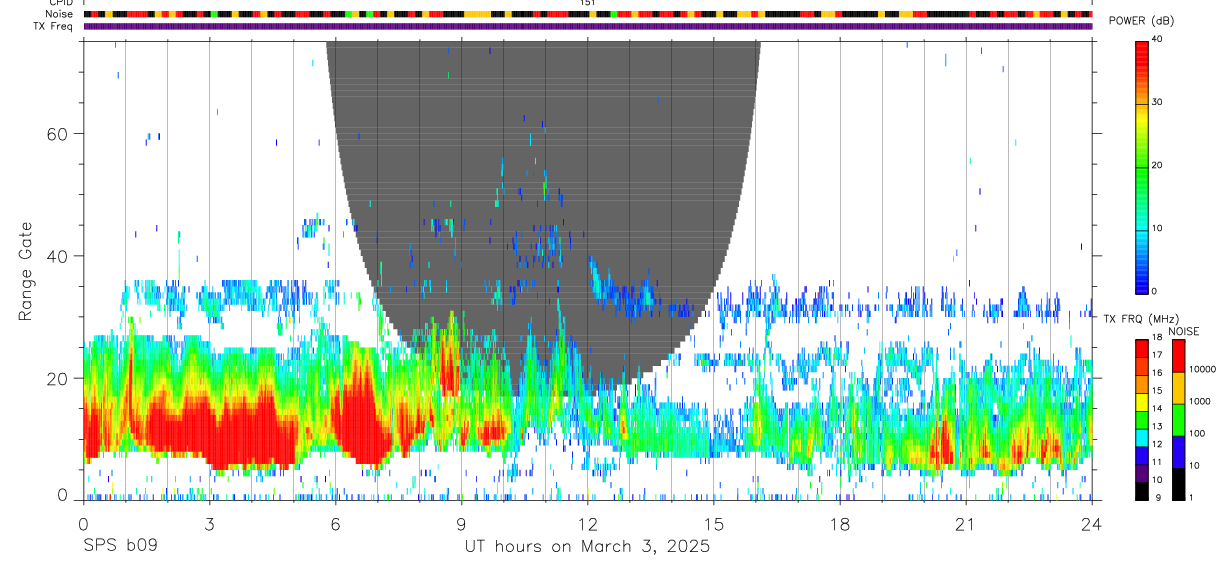The height and width of the screenshot is (567, 1228).
Task: Click the "10000" label on the NOISE legend
Action: 1202,370
